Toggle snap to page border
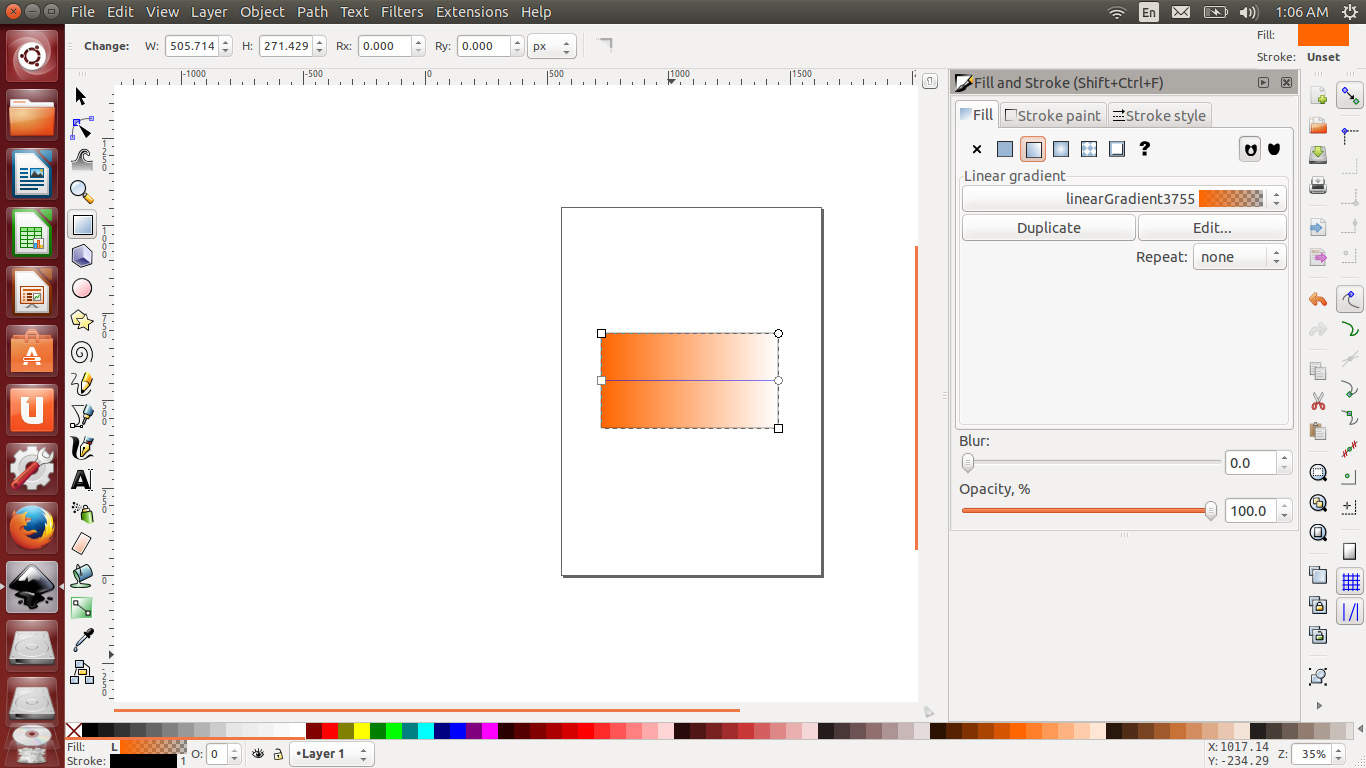 1351,551
